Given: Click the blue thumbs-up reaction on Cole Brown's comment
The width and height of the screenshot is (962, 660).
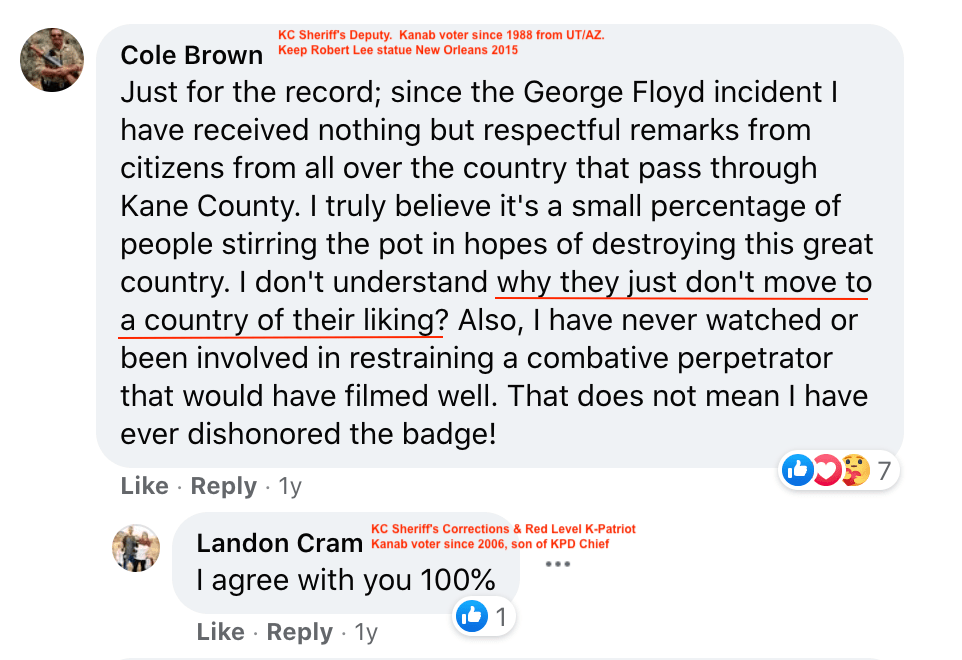Looking at the screenshot, I should coord(798,469).
